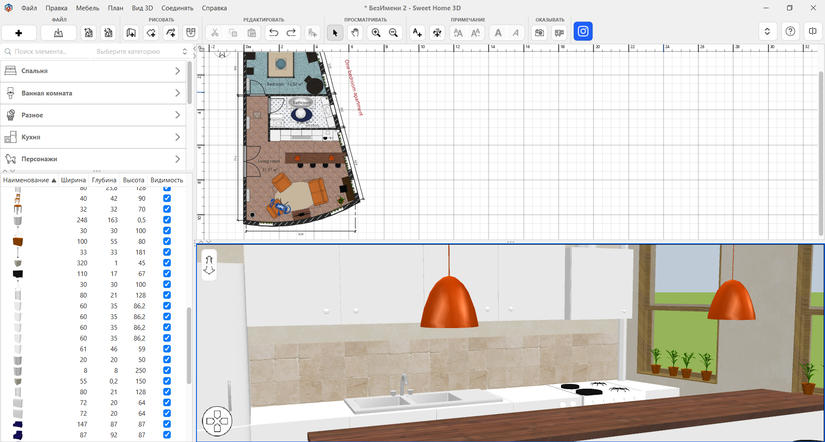Screen dimensions: 825x442
Task: Select the create walls tool
Action: pyautogui.click(x=131, y=33)
